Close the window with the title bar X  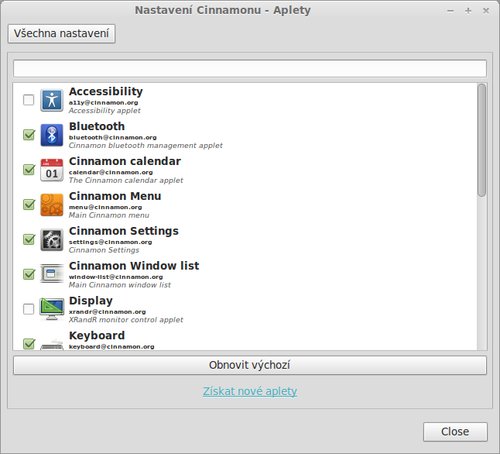486,11
